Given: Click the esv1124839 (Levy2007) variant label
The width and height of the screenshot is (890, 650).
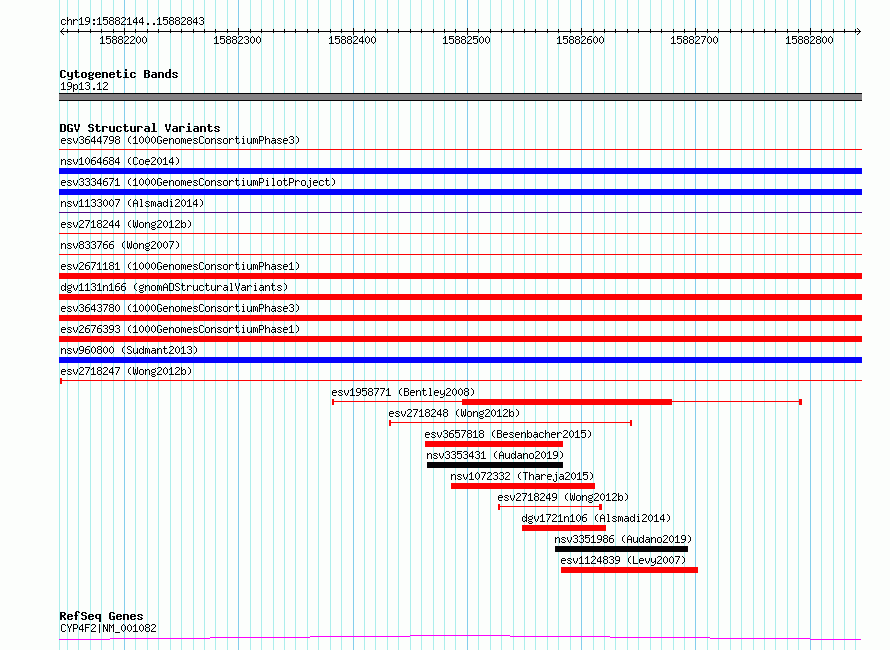Looking at the screenshot, I should pyautogui.click(x=623, y=560).
